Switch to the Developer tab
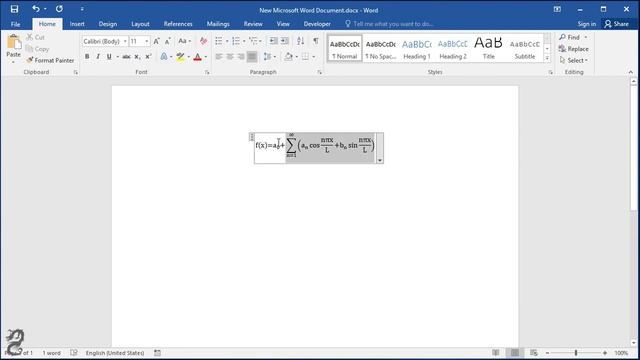The height and width of the screenshot is (360, 640). (x=317, y=24)
